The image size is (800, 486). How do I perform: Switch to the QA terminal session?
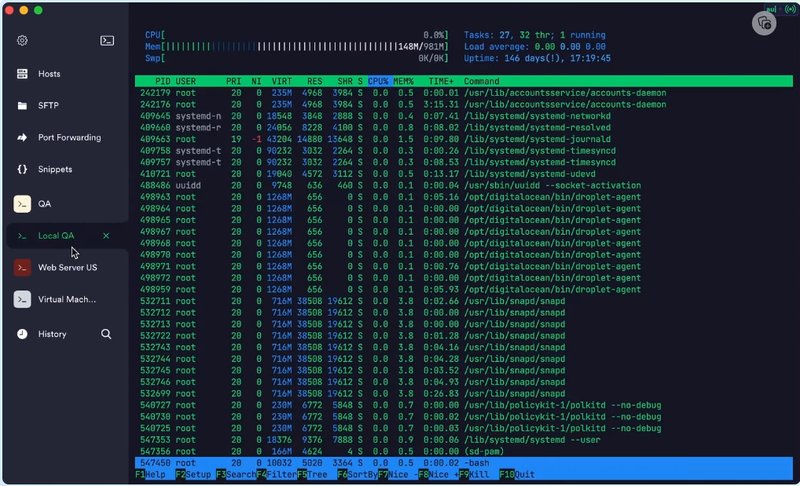coord(44,204)
